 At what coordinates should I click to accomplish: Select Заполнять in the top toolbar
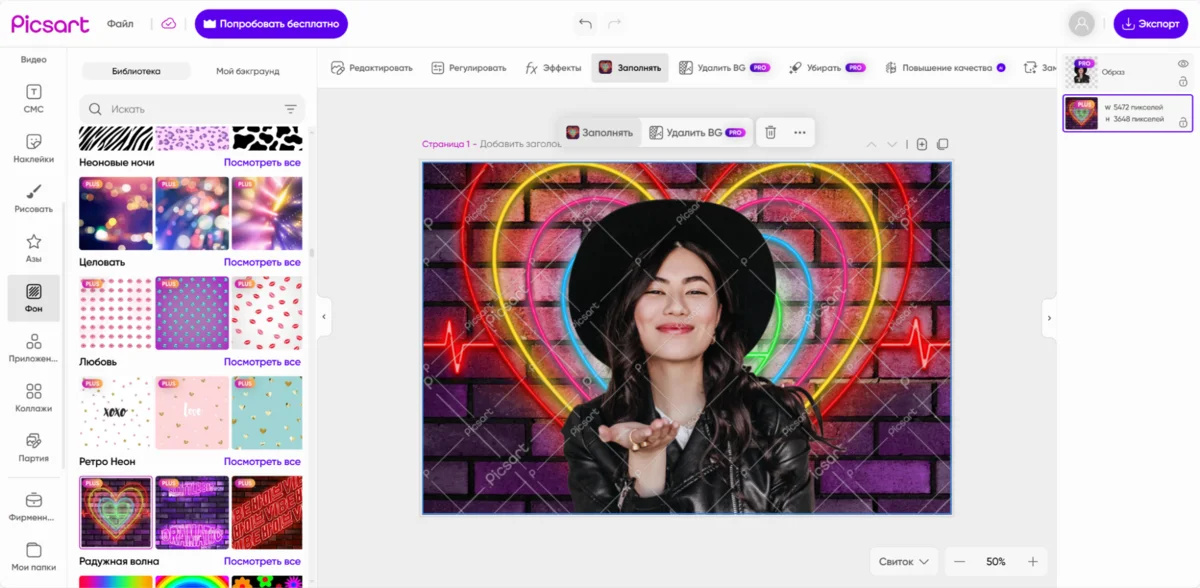(630, 68)
